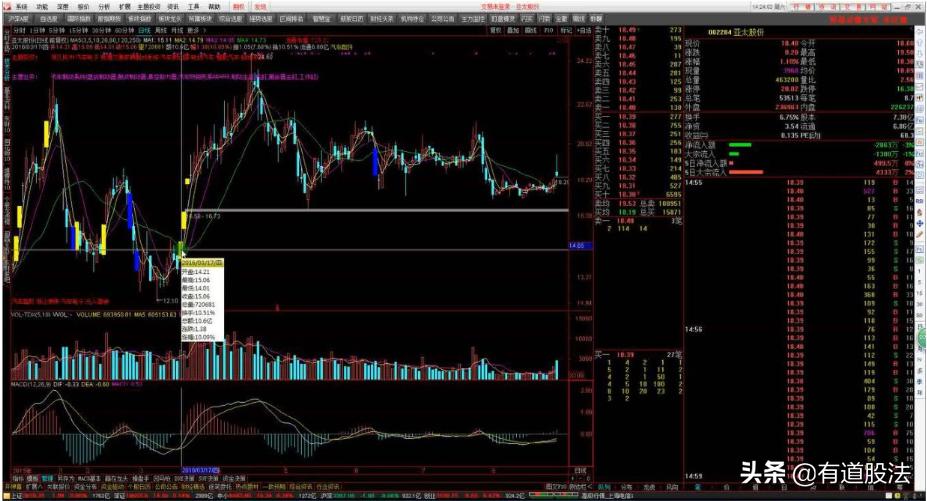927x501 pixels.
Task: Click the application logo icon at top-left
Action: tap(7, 7)
